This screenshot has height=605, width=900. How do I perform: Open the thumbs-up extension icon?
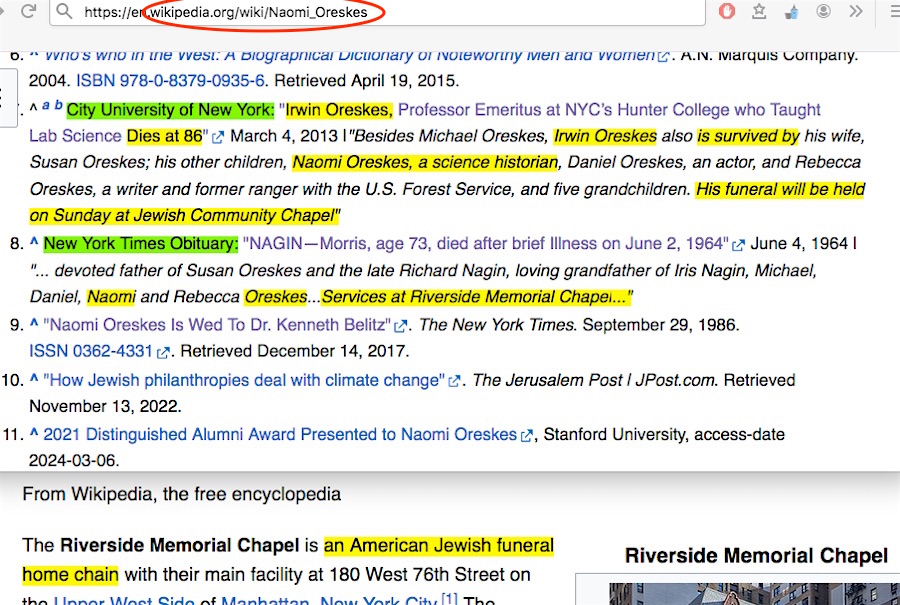click(x=791, y=12)
